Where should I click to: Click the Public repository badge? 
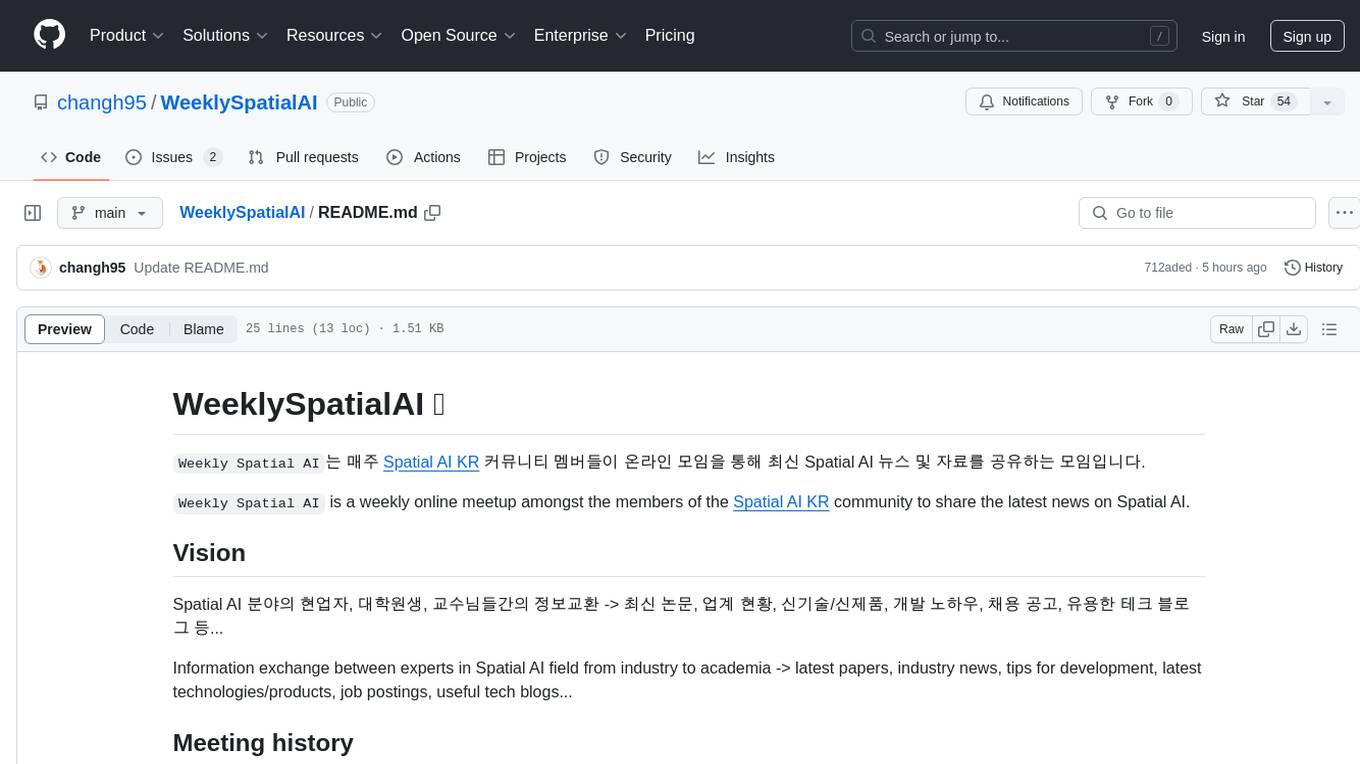pos(350,102)
